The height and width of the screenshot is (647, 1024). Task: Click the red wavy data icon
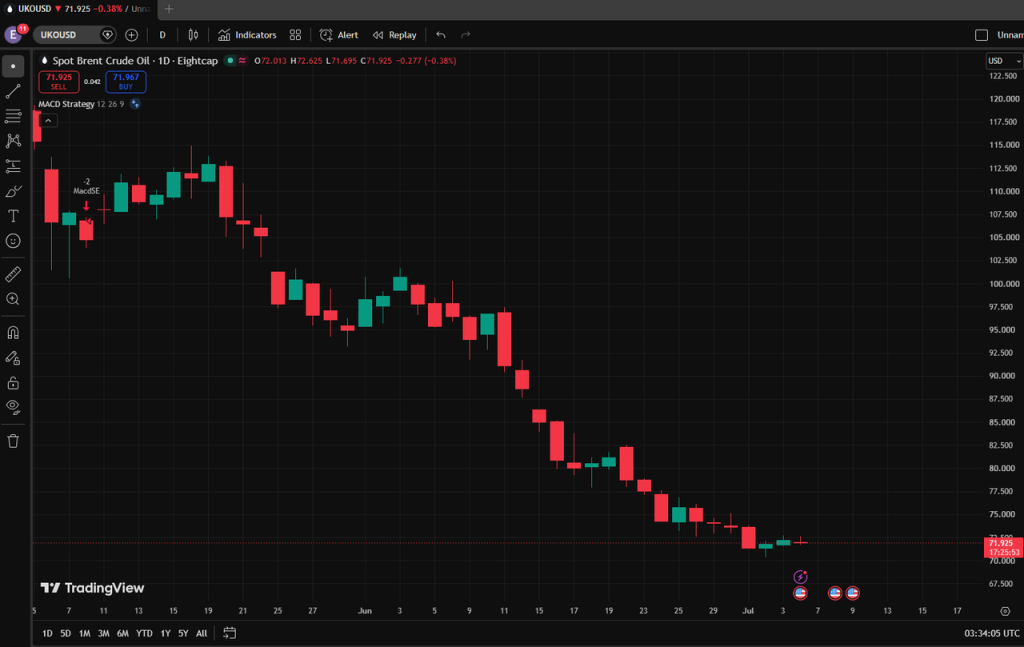pos(242,61)
